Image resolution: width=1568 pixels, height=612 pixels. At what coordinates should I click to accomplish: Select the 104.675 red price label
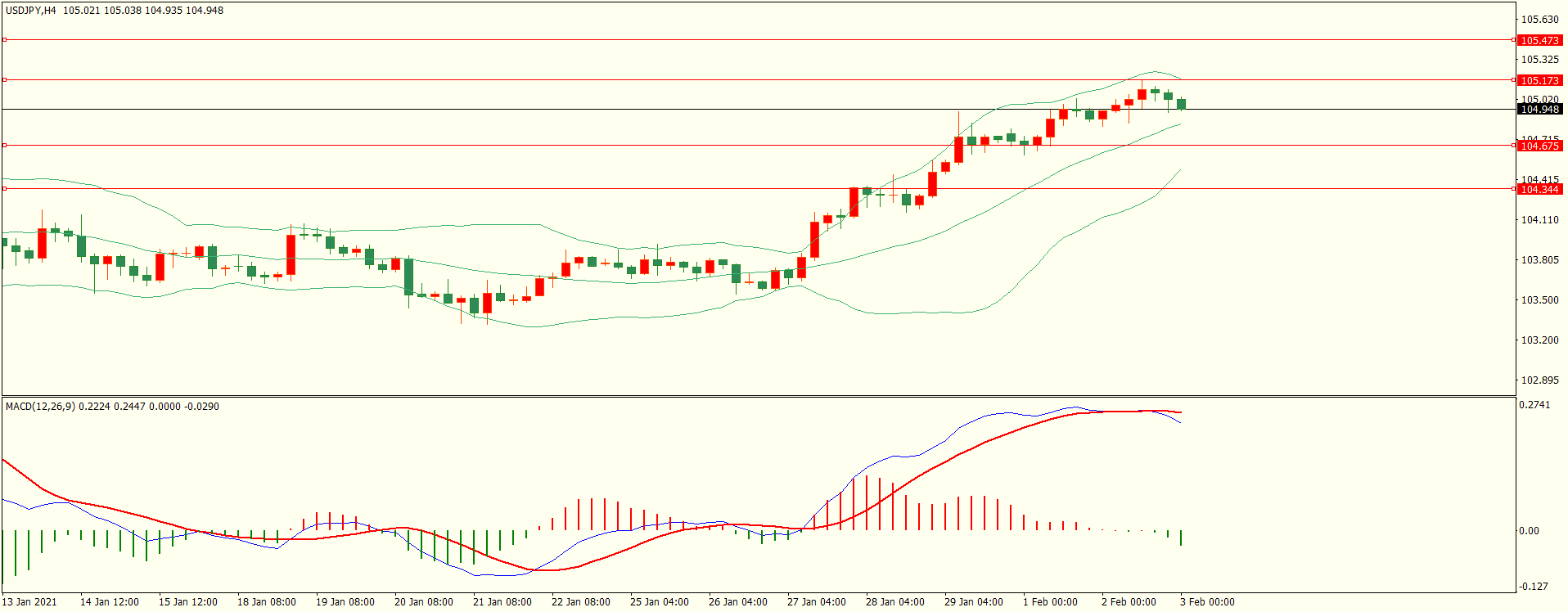[x=1539, y=146]
